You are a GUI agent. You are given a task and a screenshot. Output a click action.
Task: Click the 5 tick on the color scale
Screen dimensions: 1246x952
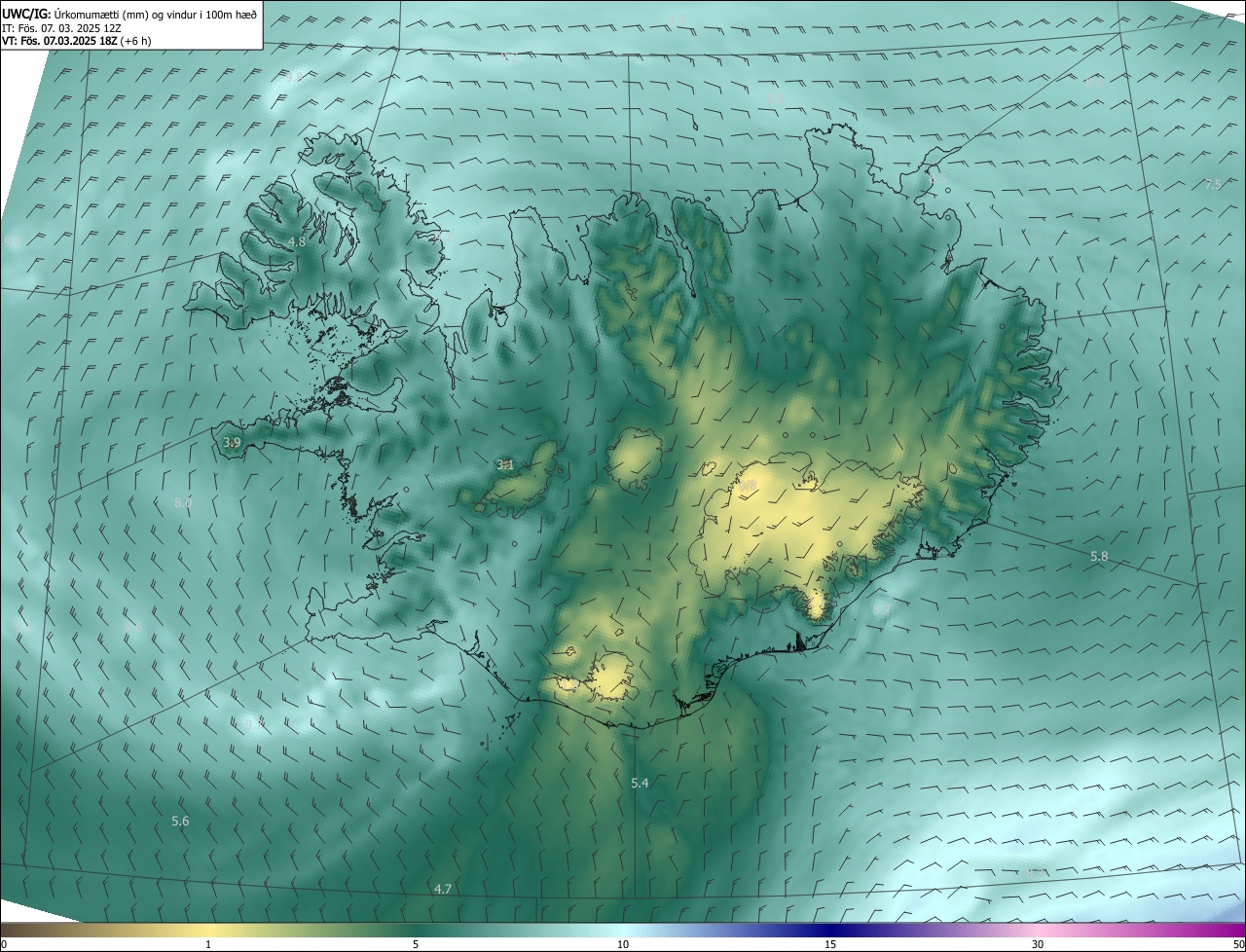tap(416, 944)
